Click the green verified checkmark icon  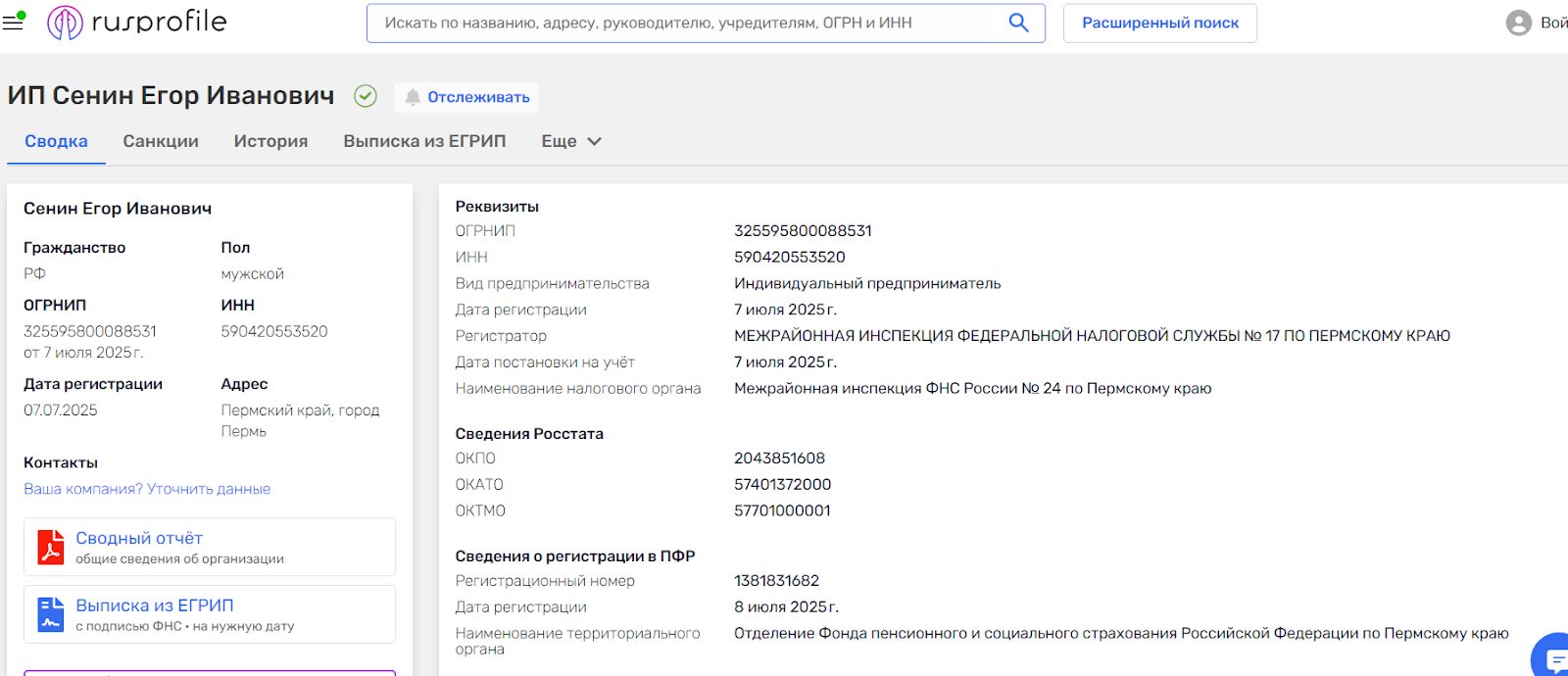click(366, 96)
